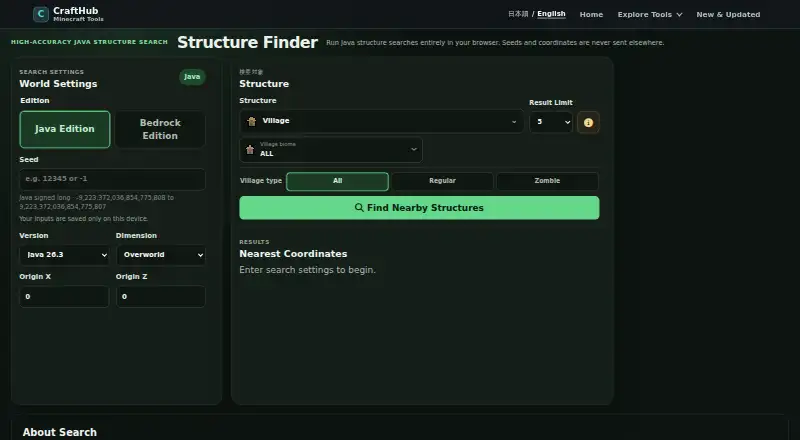The width and height of the screenshot is (800, 440).
Task: Click the info icon beside Result Limit
Action: pos(588,123)
